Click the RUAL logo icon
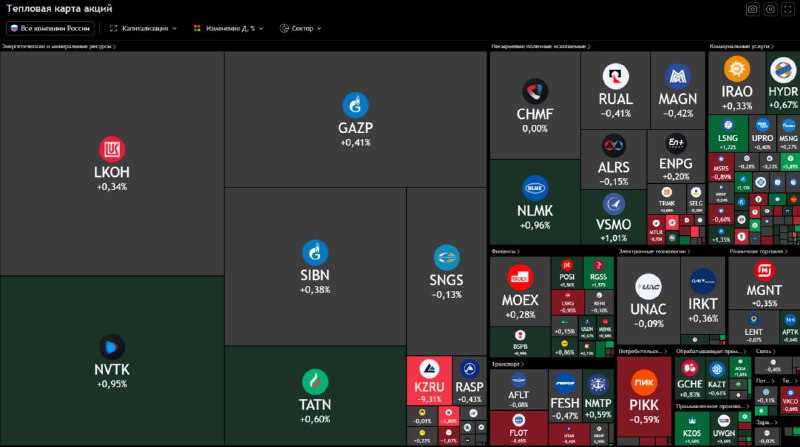This screenshot has width=800, height=447. (x=615, y=77)
